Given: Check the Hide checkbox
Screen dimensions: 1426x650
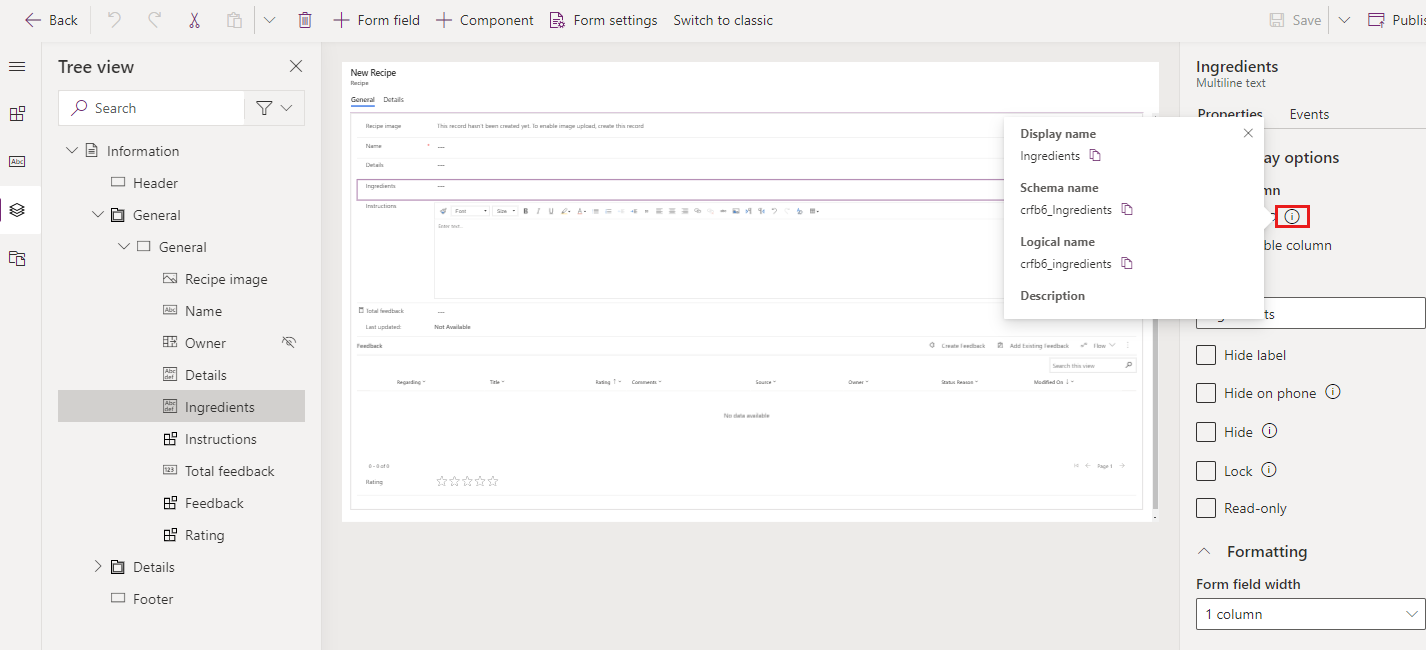Looking at the screenshot, I should click(1206, 432).
